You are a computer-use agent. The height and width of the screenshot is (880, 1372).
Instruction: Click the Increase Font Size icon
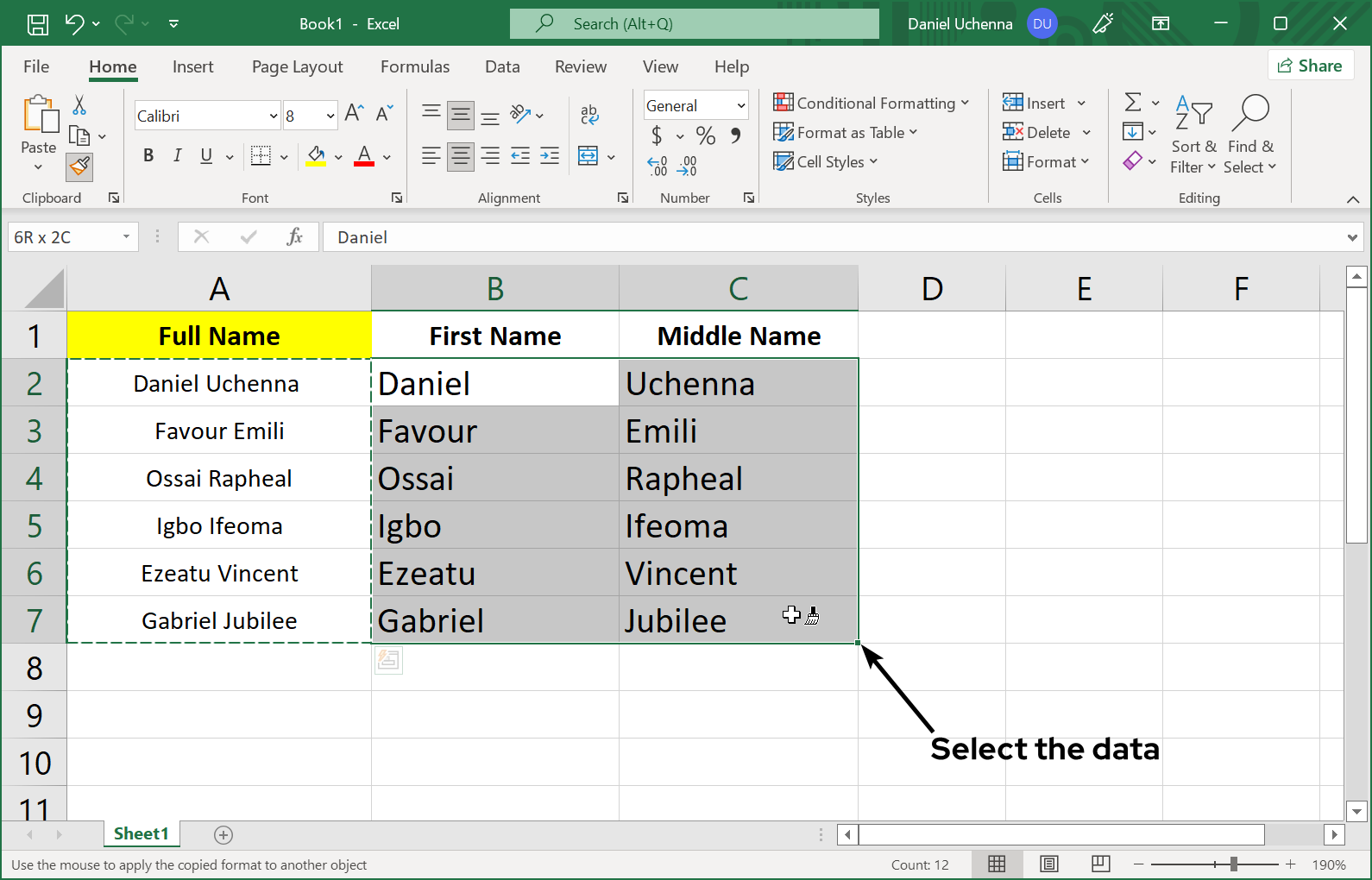click(x=354, y=113)
